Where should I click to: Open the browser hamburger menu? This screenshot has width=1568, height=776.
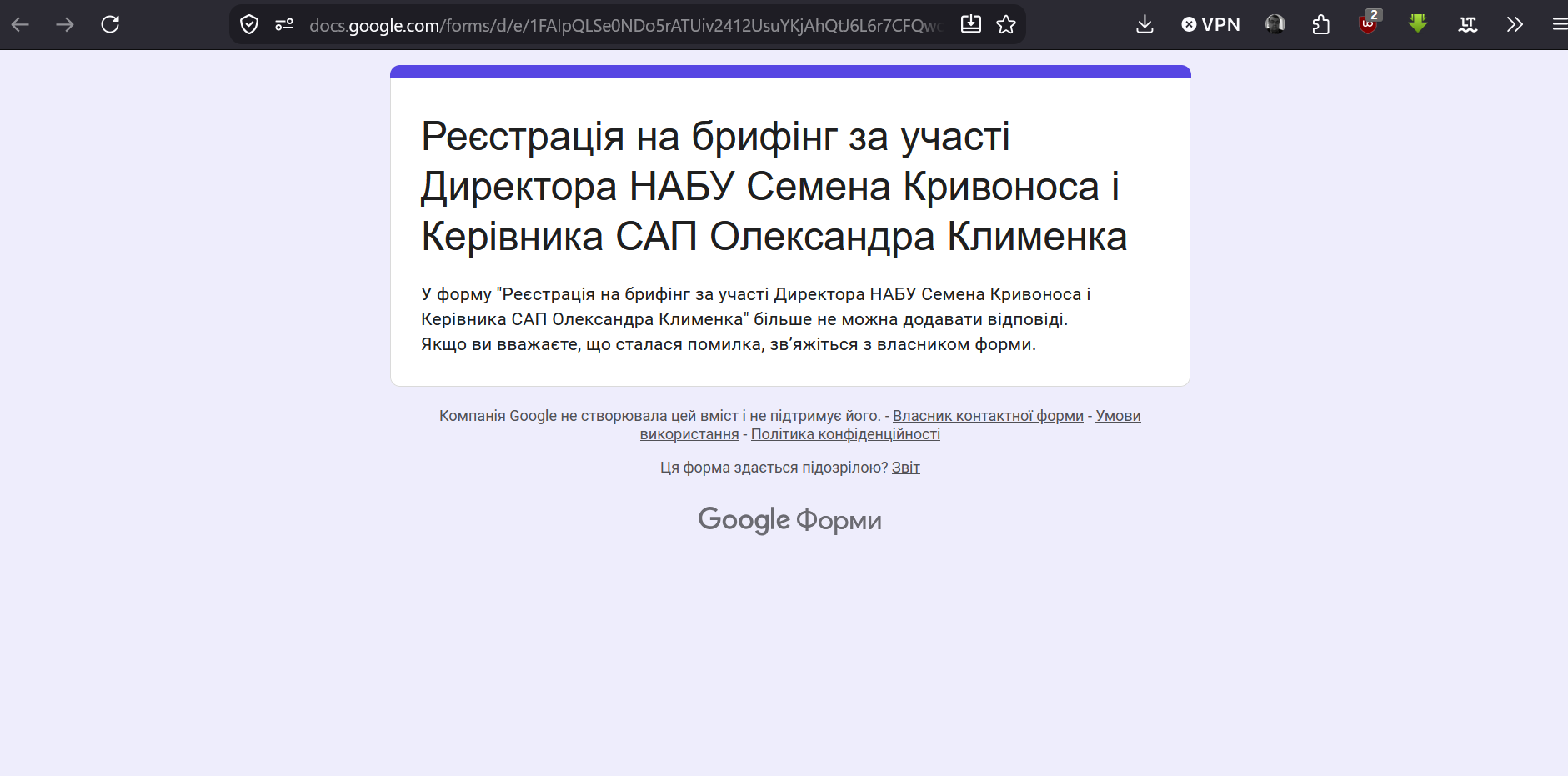(x=1559, y=24)
